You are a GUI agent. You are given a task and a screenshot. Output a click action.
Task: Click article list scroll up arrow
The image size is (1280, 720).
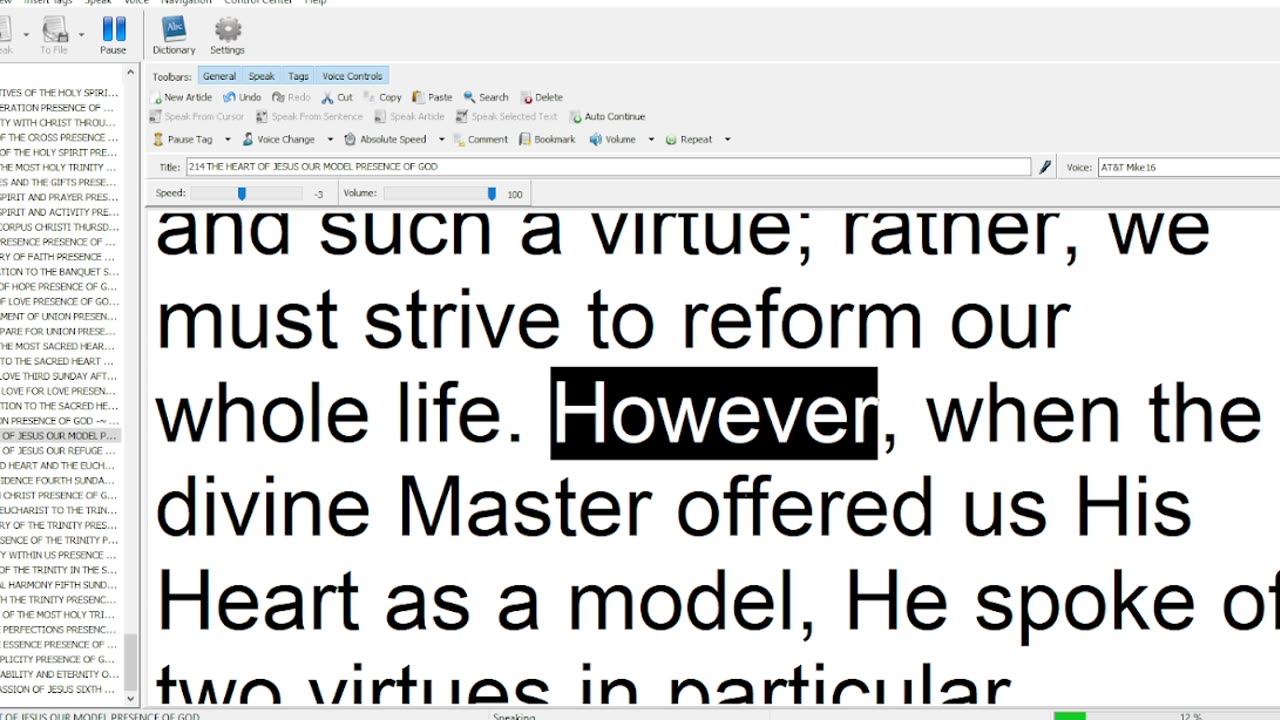tap(131, 73)
